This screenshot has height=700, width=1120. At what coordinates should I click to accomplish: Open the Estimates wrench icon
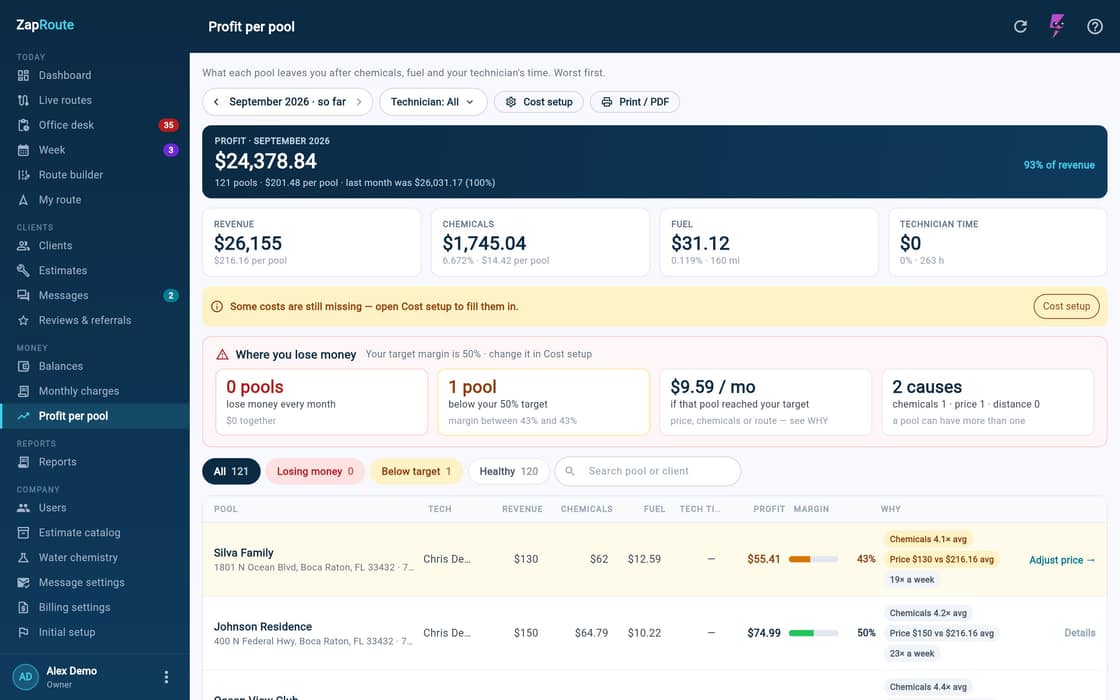pos(24,271)
